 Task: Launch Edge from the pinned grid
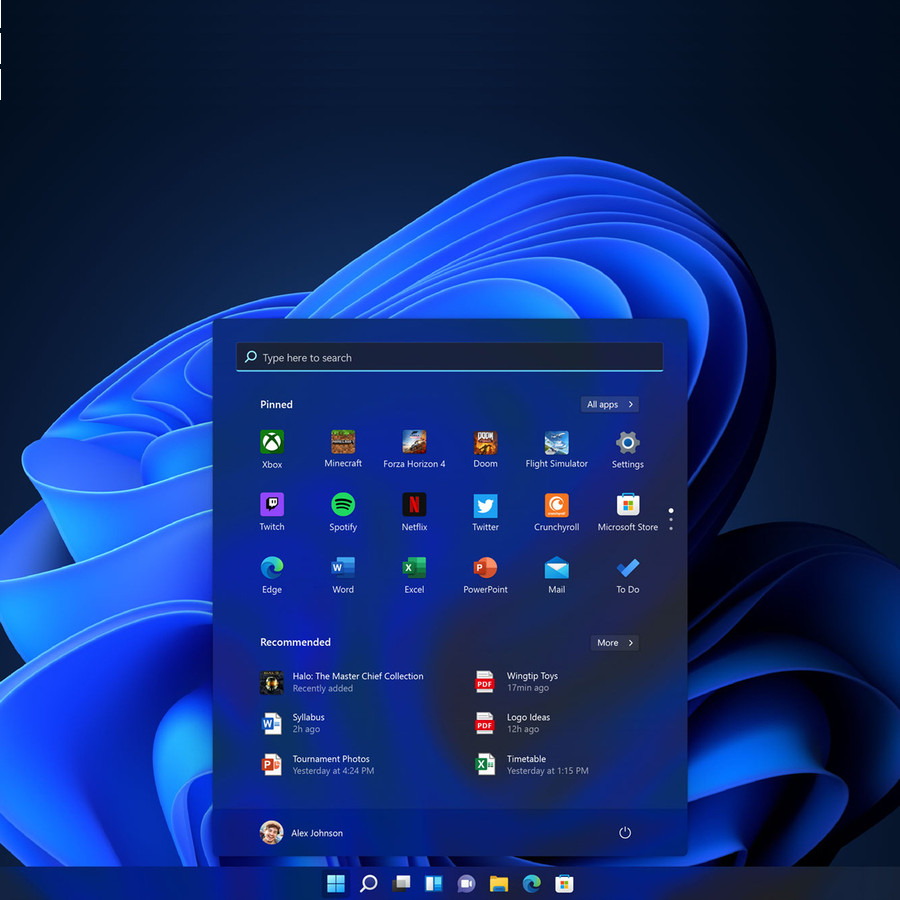click(271, 575)
